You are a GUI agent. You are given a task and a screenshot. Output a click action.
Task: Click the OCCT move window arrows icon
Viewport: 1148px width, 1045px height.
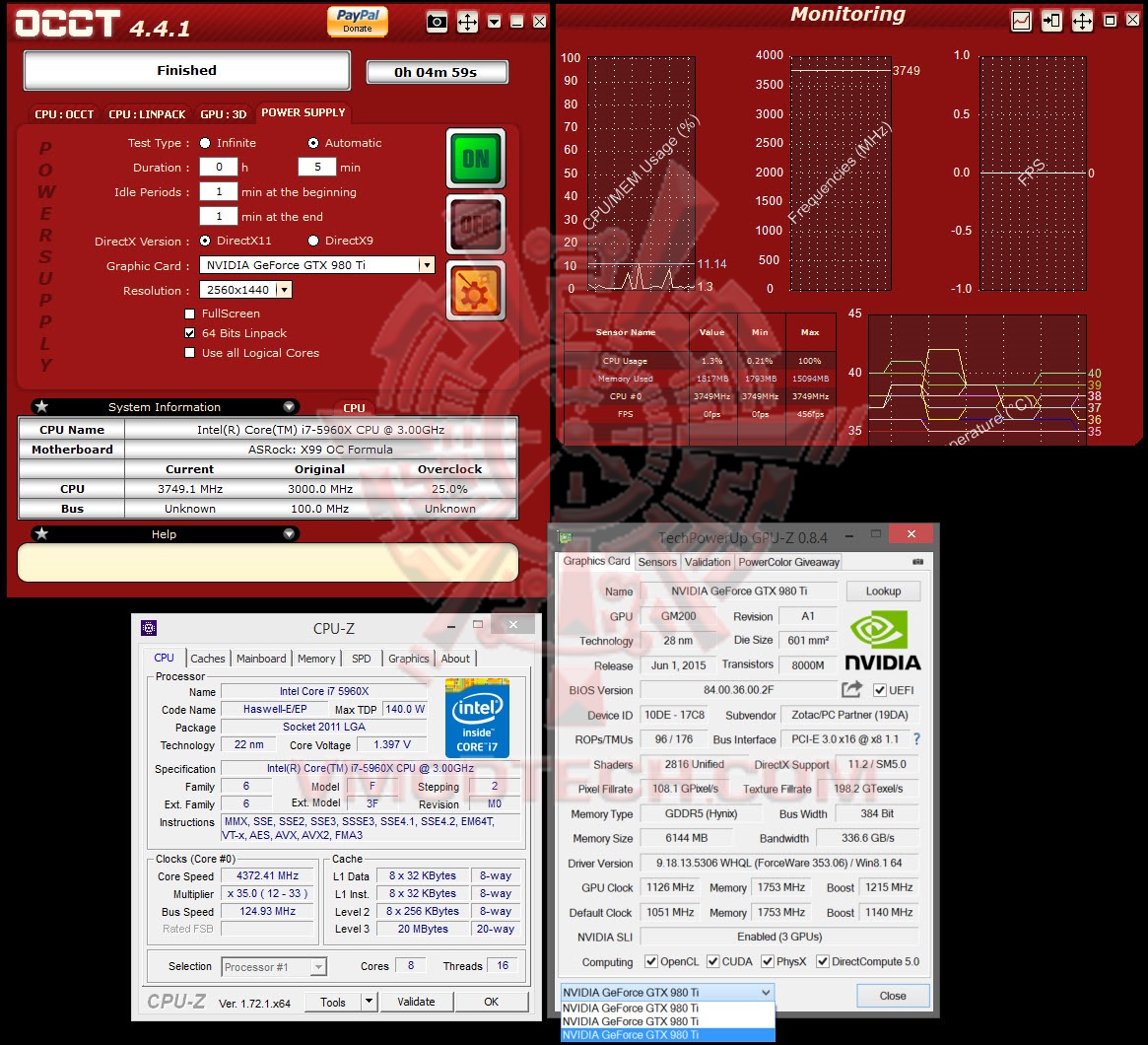(467, 22)
